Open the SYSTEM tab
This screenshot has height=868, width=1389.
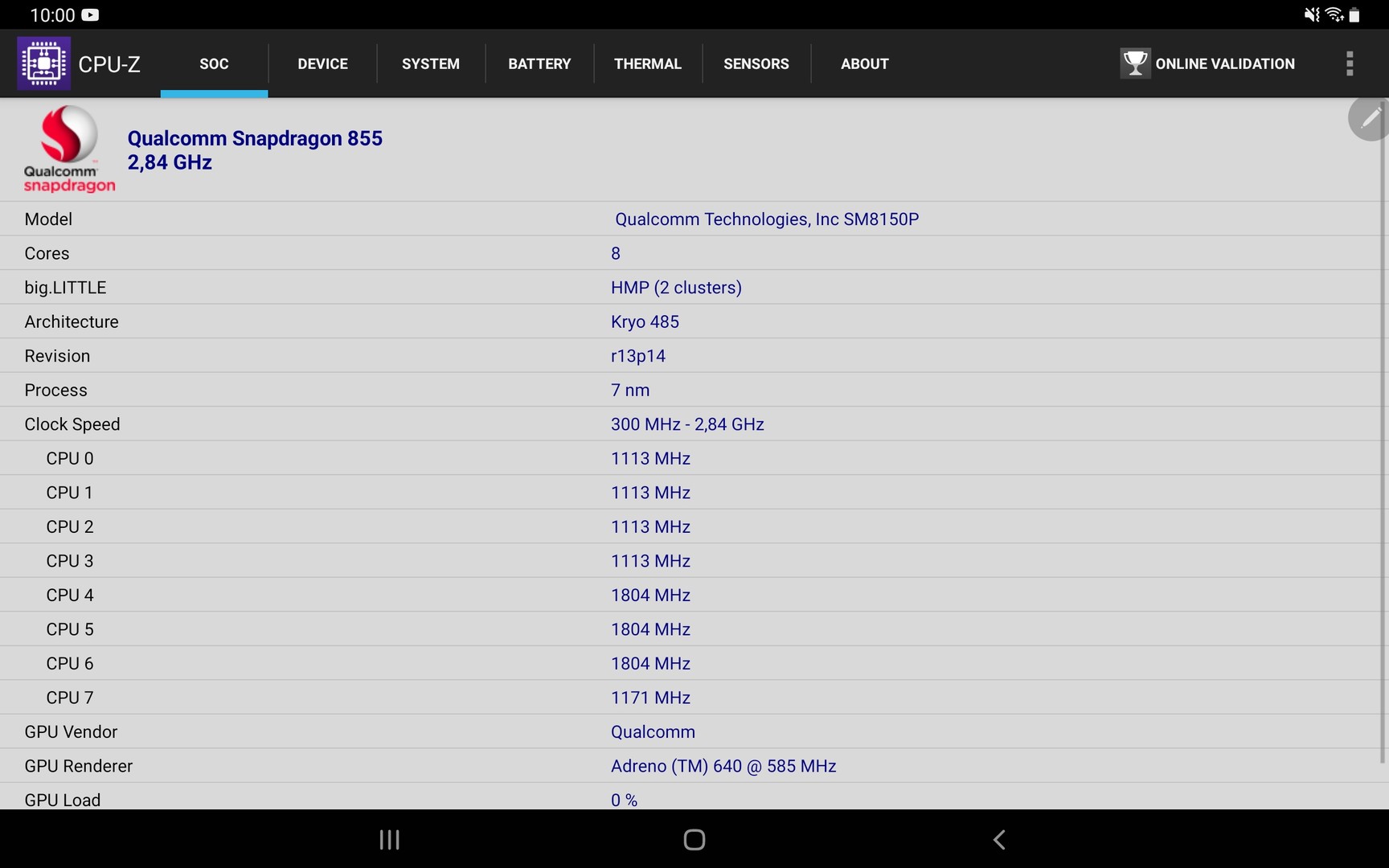(431, 63)
